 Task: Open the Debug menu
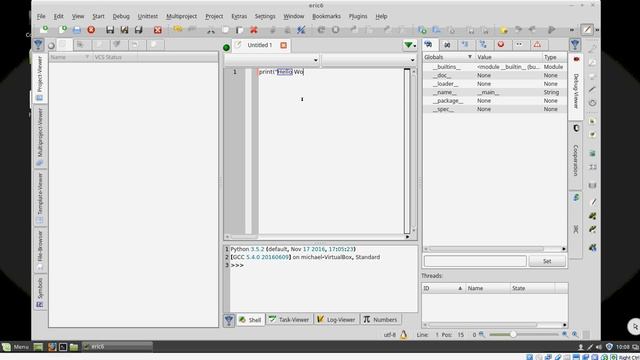click(x=121, y=16)
